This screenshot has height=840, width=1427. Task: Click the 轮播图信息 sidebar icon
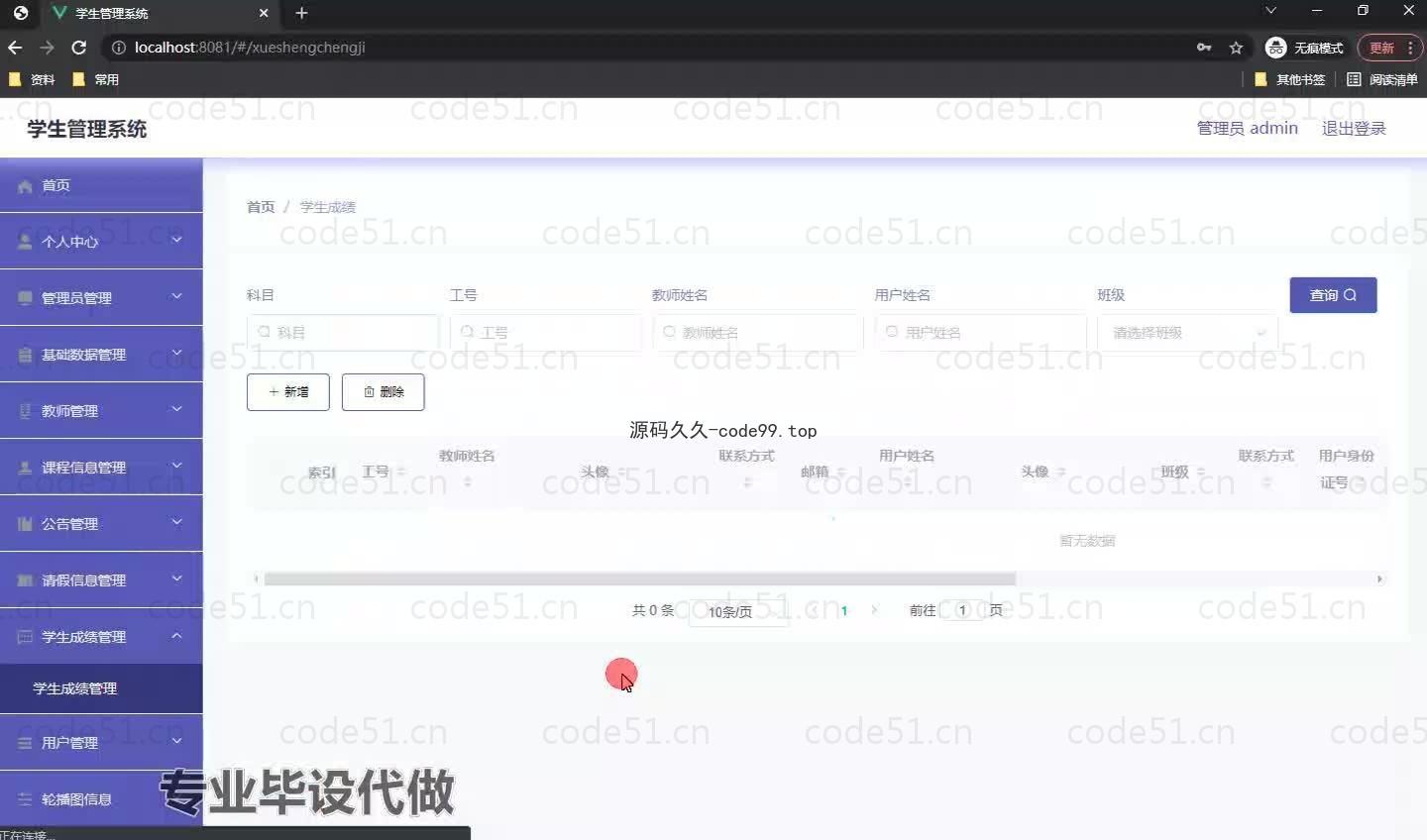(25, 799)
